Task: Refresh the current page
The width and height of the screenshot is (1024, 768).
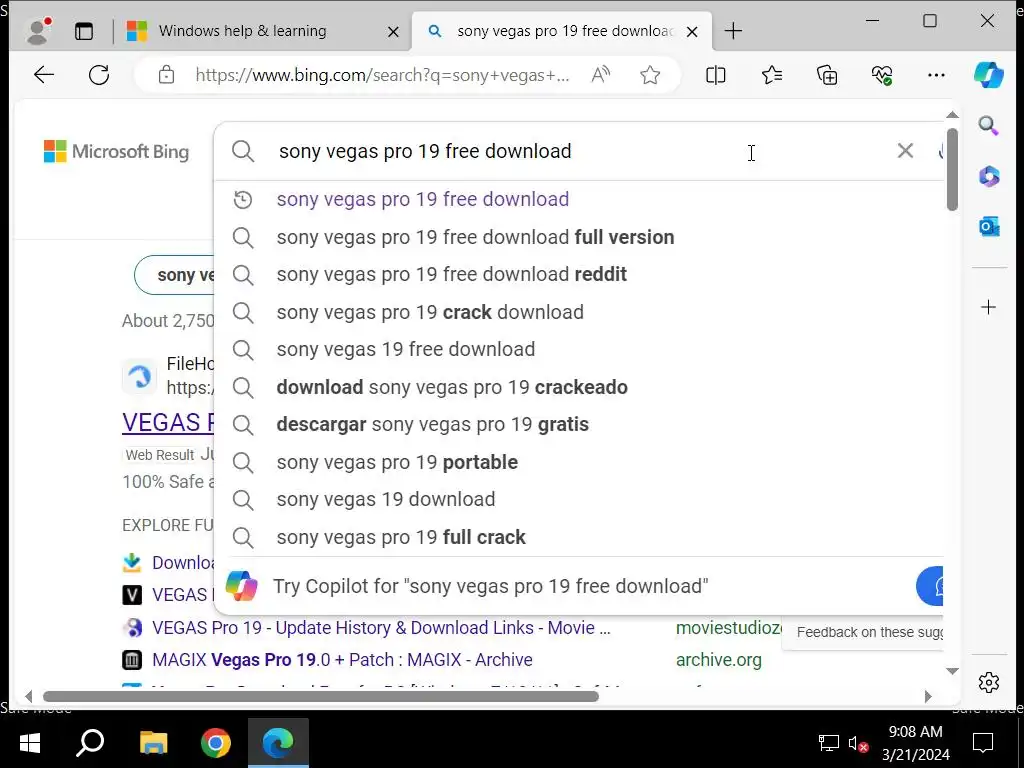Action: pyautogui.click(x=99, y=74)
